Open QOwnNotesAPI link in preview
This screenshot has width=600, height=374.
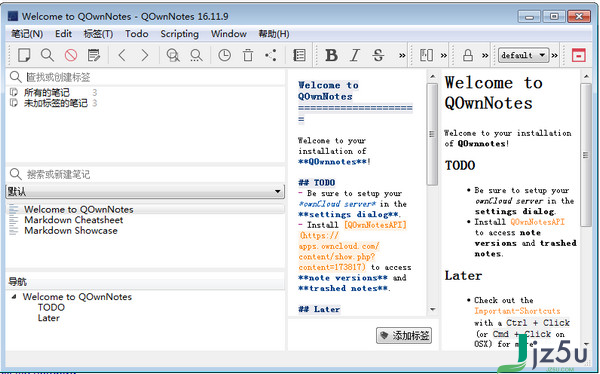click(x=537, y=222)
